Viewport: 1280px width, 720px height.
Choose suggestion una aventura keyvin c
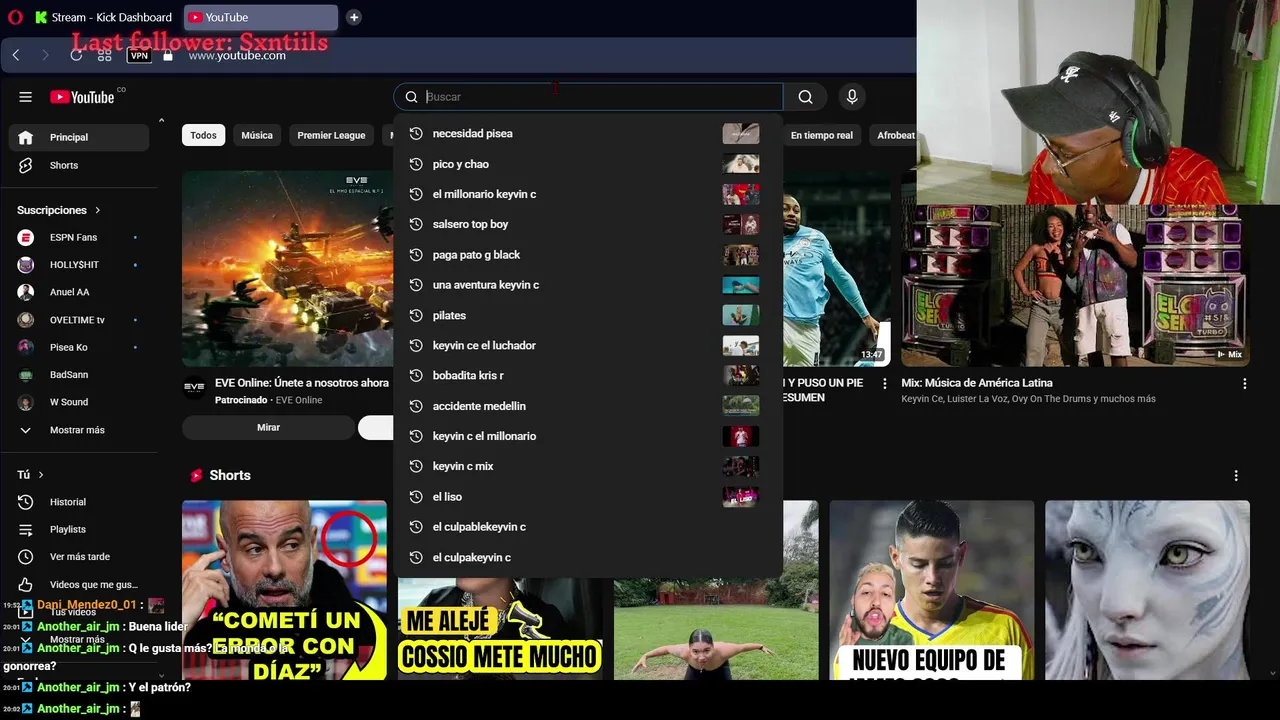(588, 285)
